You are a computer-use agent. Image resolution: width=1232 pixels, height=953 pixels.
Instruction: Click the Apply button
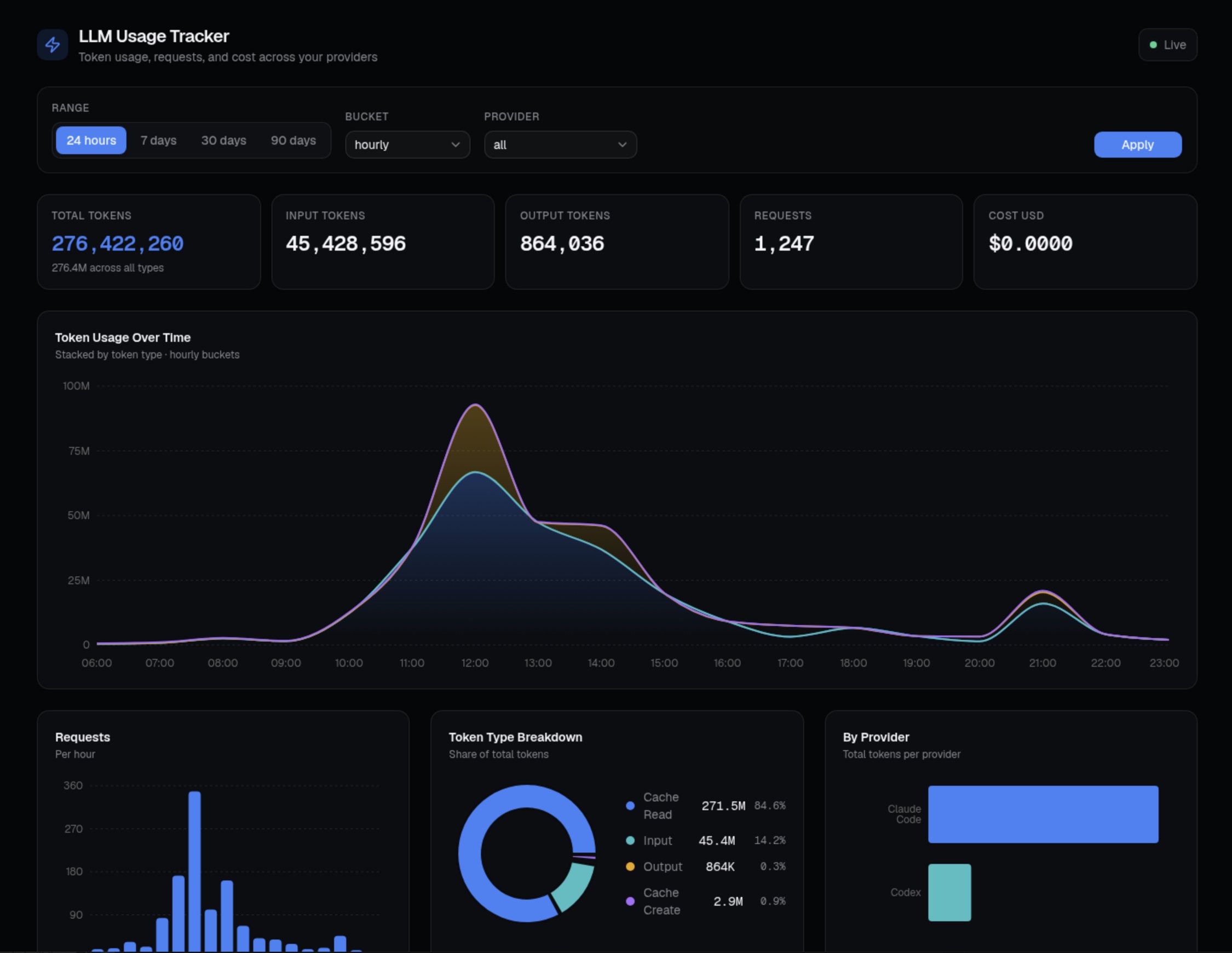pos(1137,145)
